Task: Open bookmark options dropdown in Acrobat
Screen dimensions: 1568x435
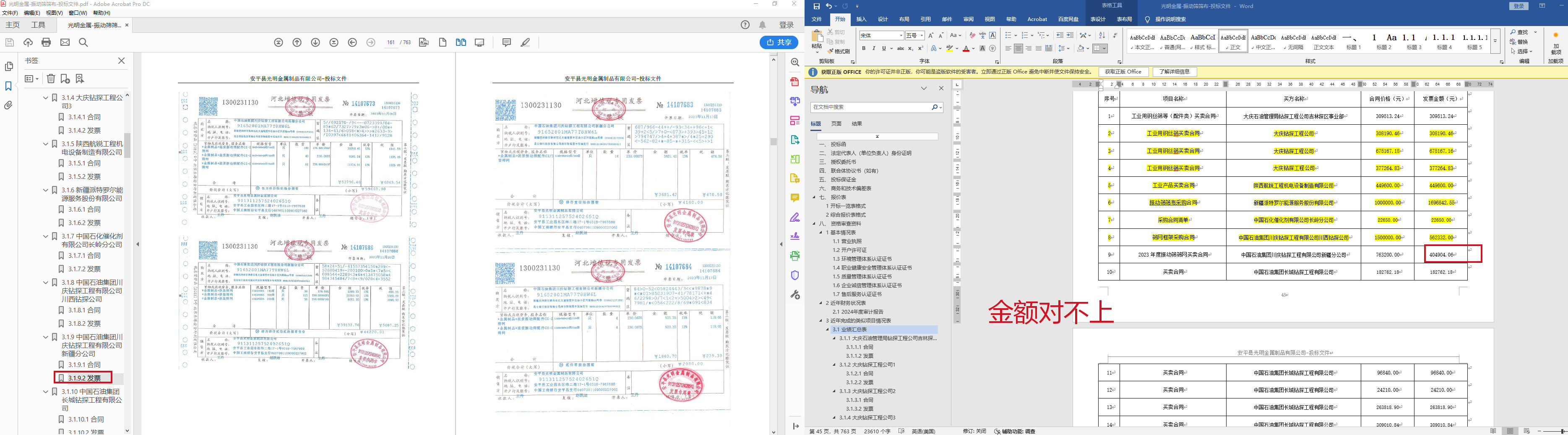Action: 31,79
